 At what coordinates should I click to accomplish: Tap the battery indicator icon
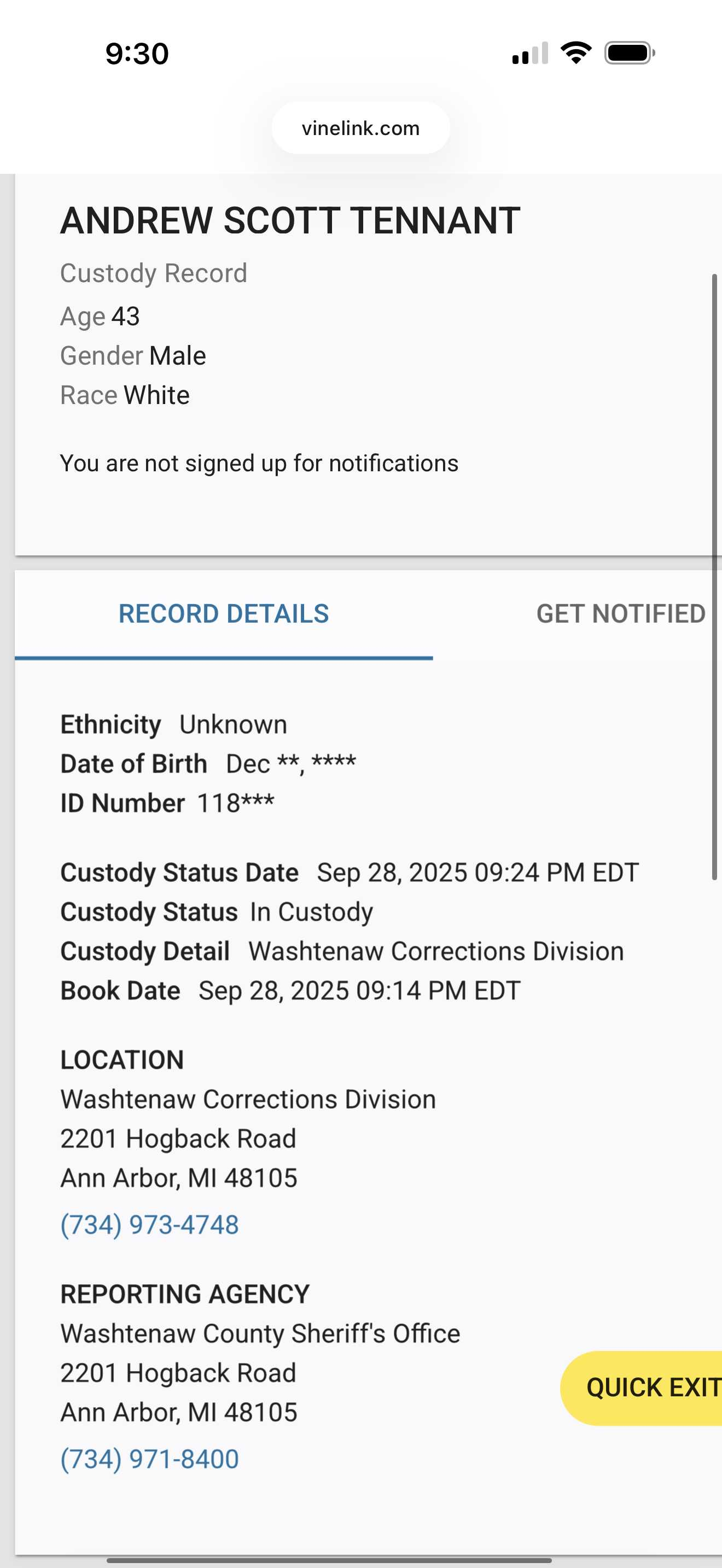pyautogui.click(x=630, y=53)
